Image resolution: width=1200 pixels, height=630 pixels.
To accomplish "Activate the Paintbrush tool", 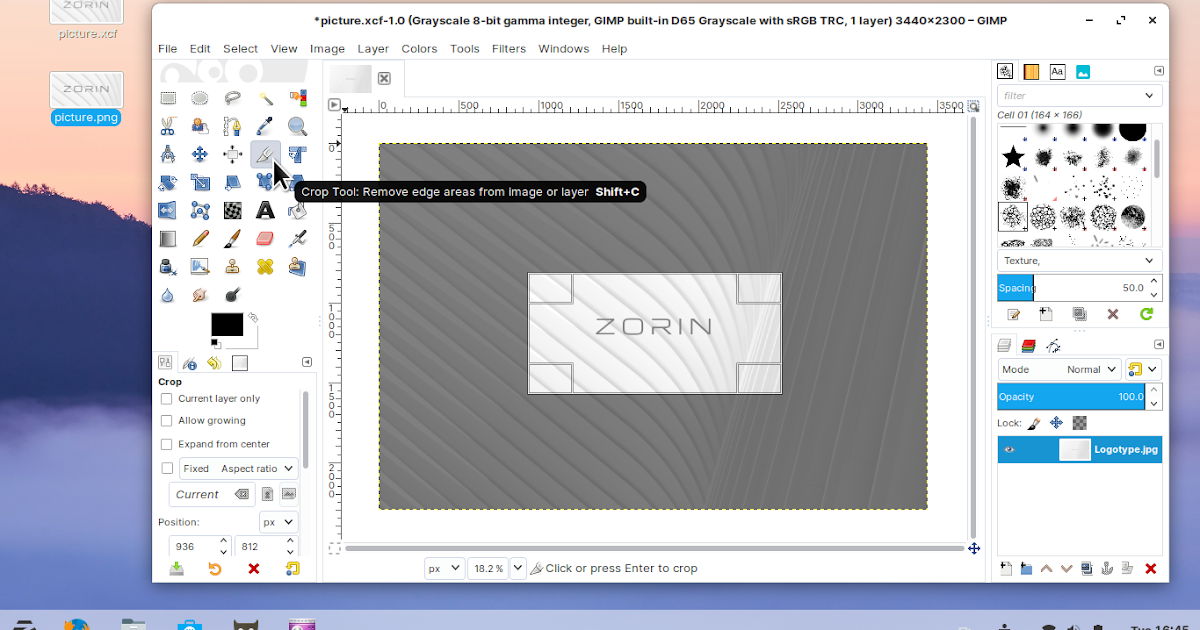I will (x=232, y=238).
